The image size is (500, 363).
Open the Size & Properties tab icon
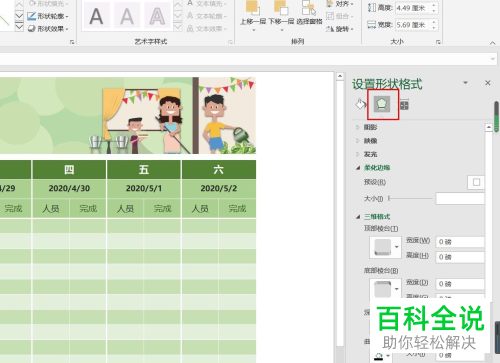click(x=404, y=105)
